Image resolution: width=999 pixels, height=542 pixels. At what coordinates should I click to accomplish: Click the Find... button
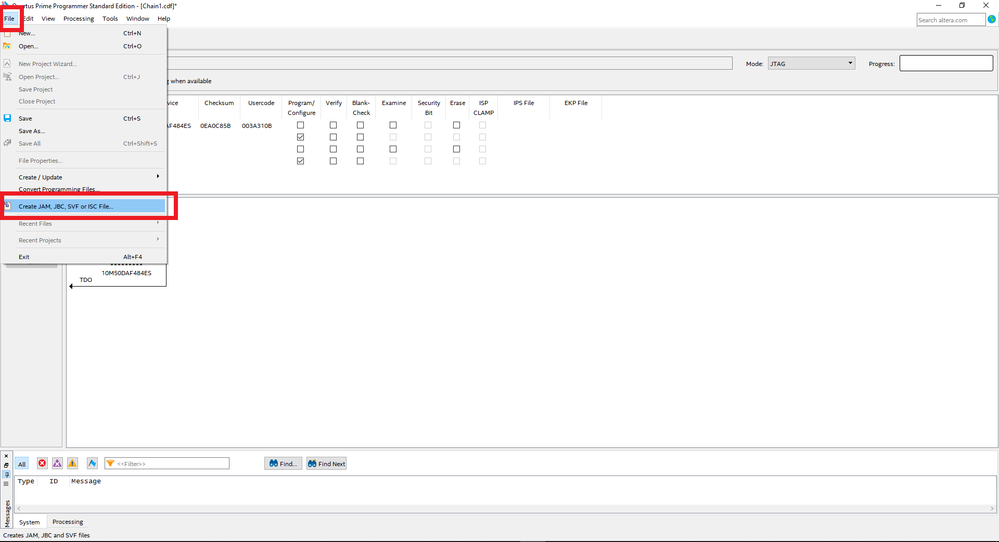point(283,464)
